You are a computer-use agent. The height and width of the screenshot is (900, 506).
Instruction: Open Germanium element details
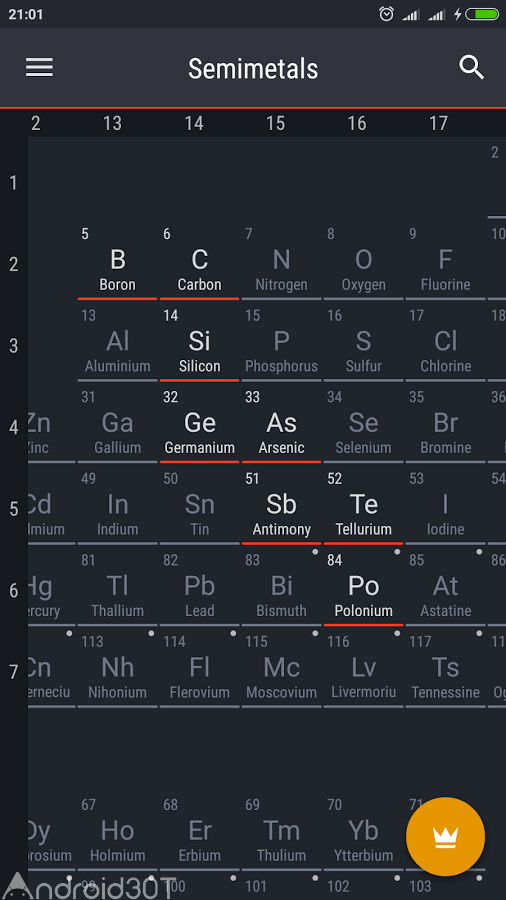200,422
